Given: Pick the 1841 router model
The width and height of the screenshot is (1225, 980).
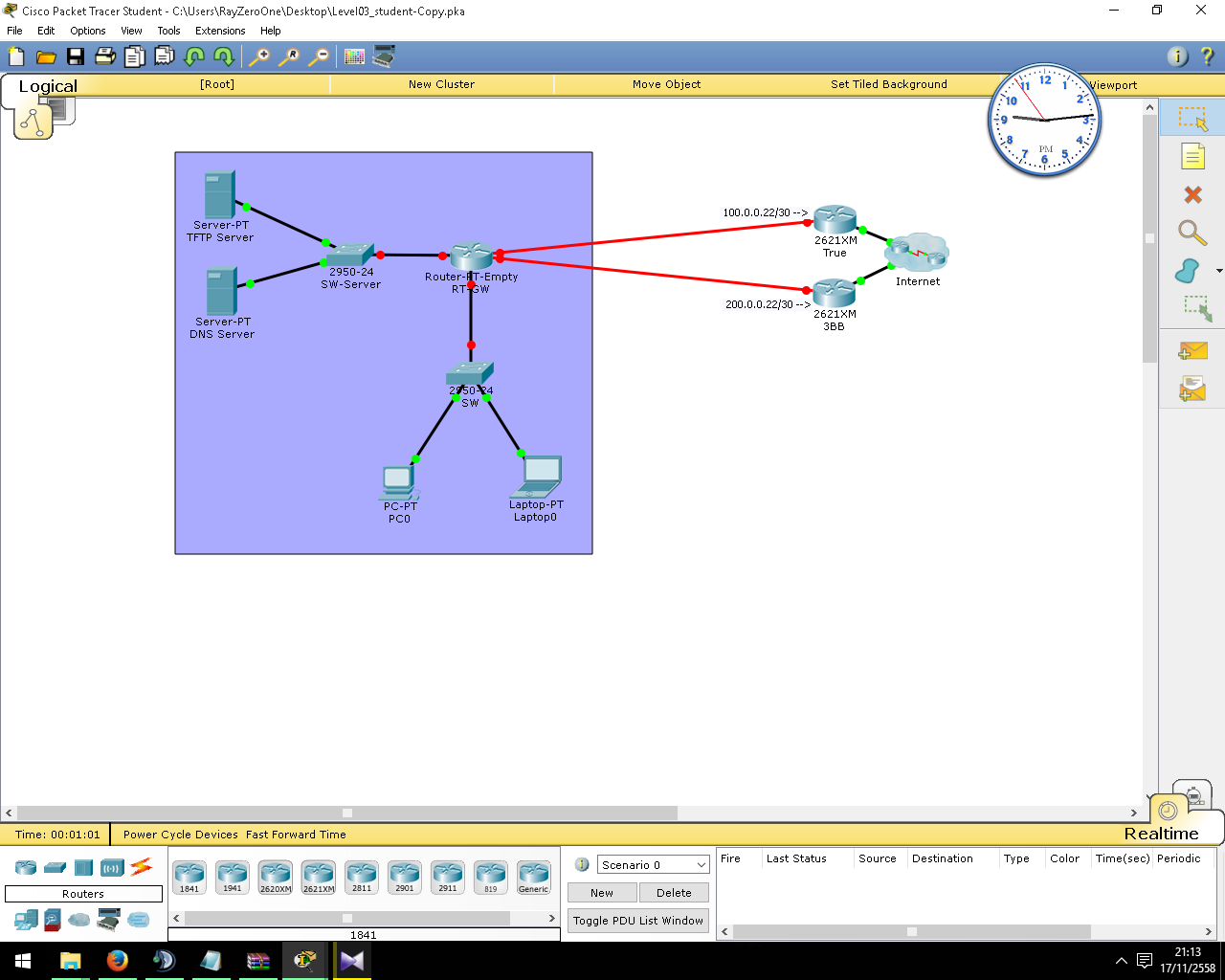Looking at the screenshot, I should pyautogui.click(x=189, y=878).
